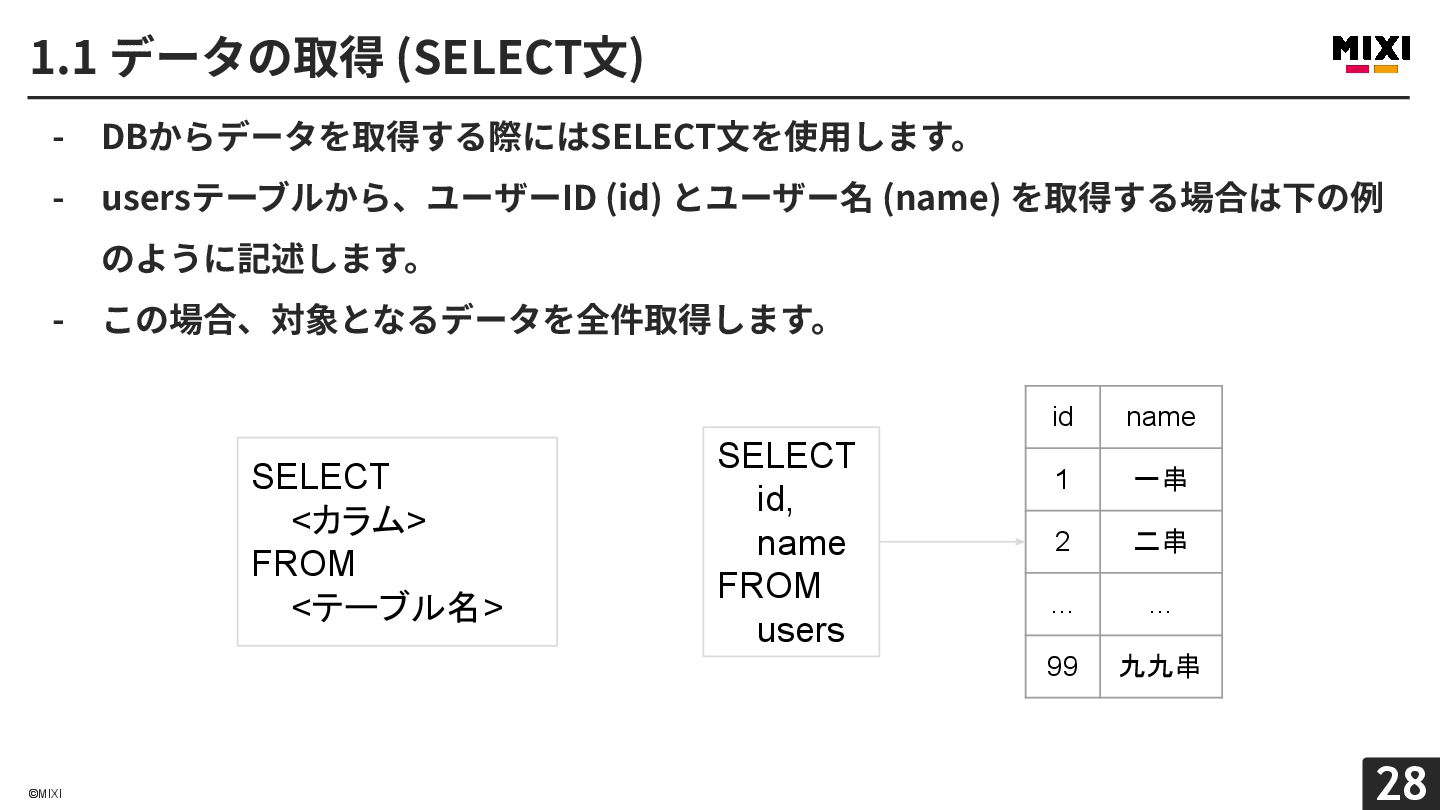This screenshot has height=810, width=1440.
Task: Click the arrow pointing to result table
Action: point(952,542)
